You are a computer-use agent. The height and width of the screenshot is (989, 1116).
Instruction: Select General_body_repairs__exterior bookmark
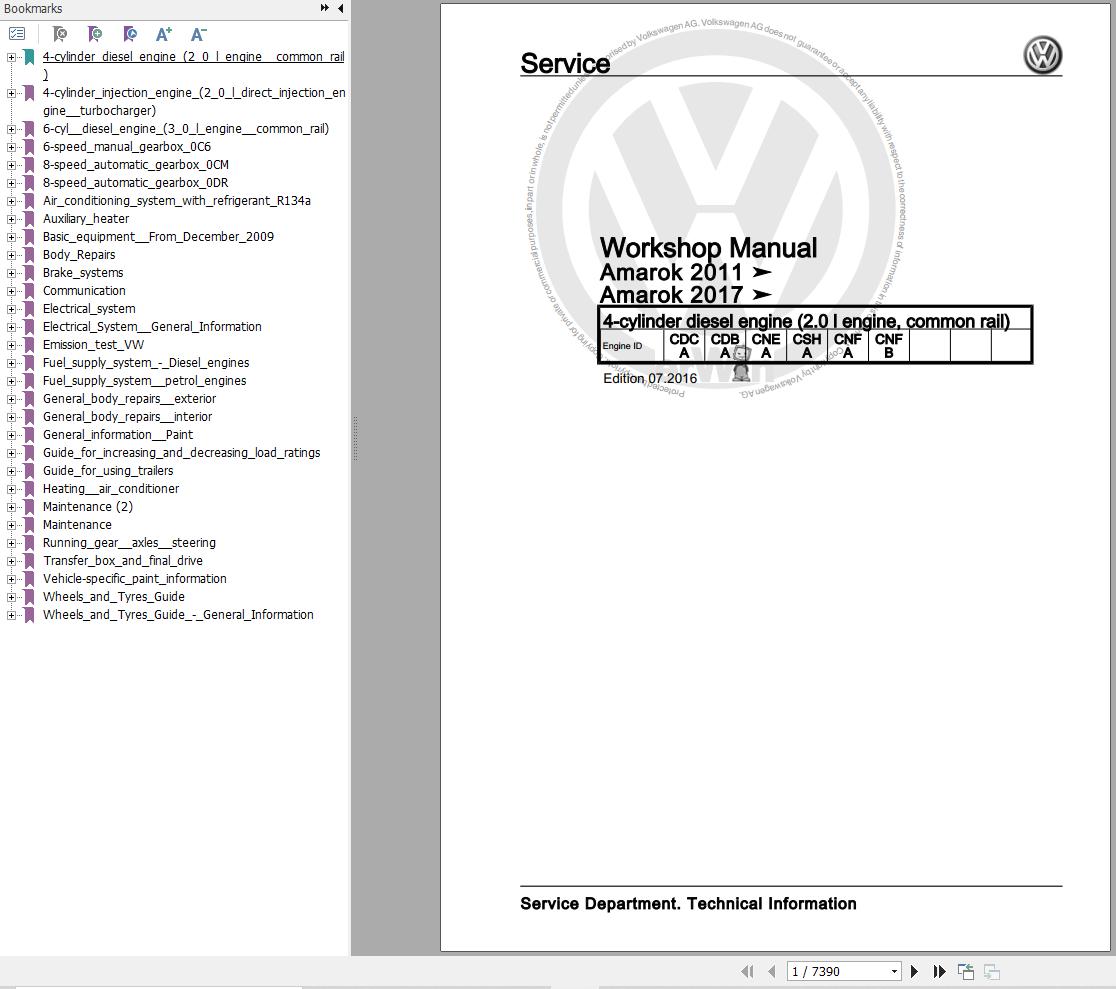[x=129, y=398]
